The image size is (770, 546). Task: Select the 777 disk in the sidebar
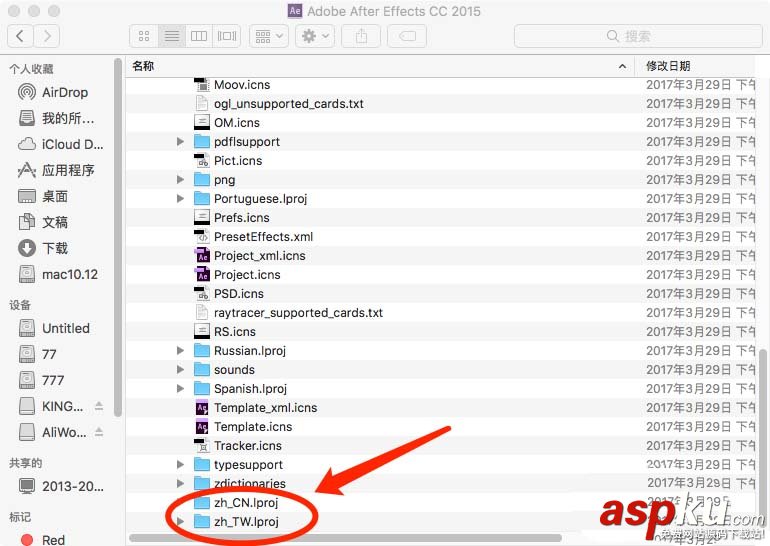click(x=41, y=380)
